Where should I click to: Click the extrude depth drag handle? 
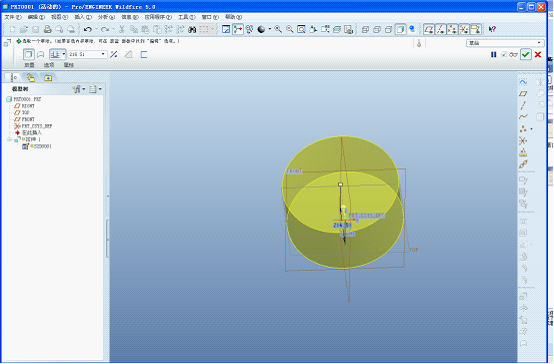pyautogui.click(x=341, y=184)
